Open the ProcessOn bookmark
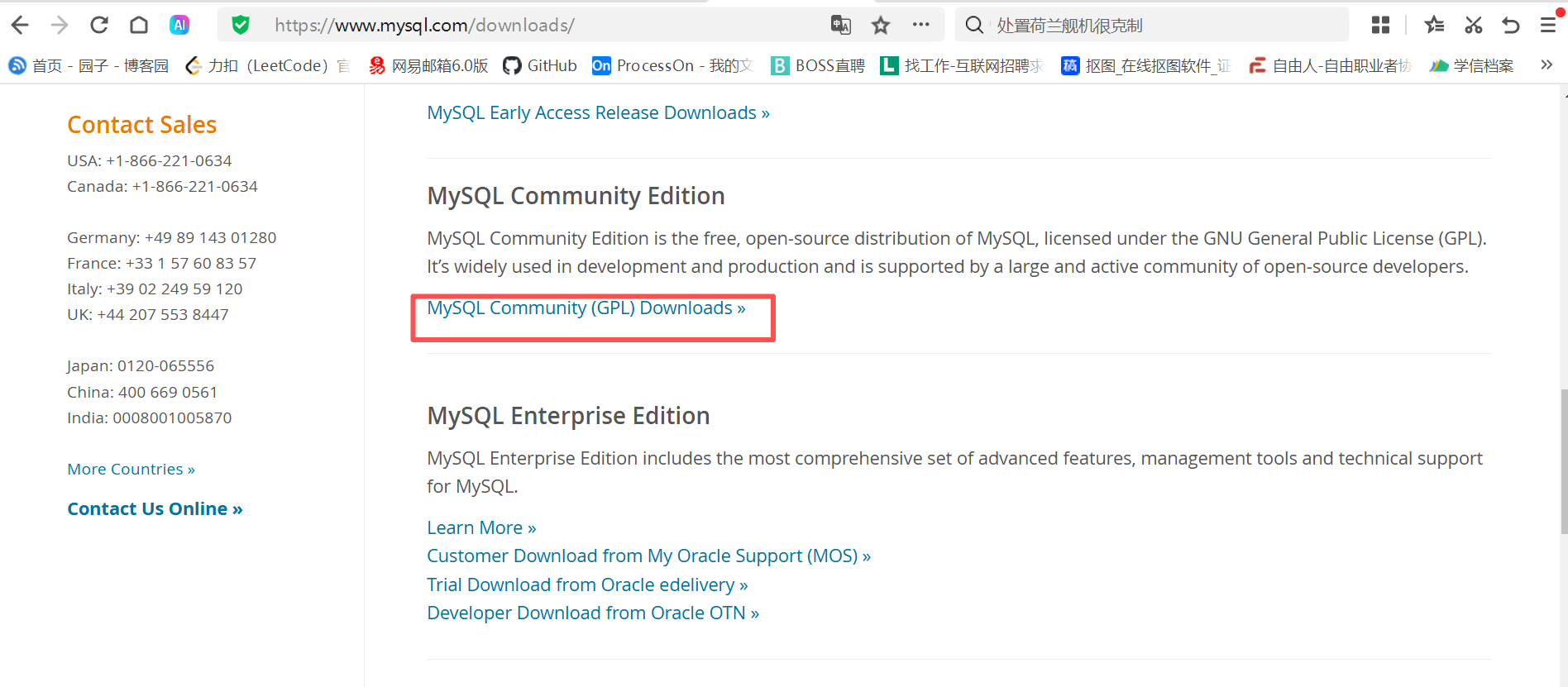The width and height of the screenshot is (1568, 687). pyautogui.click(x=672, y=65)
